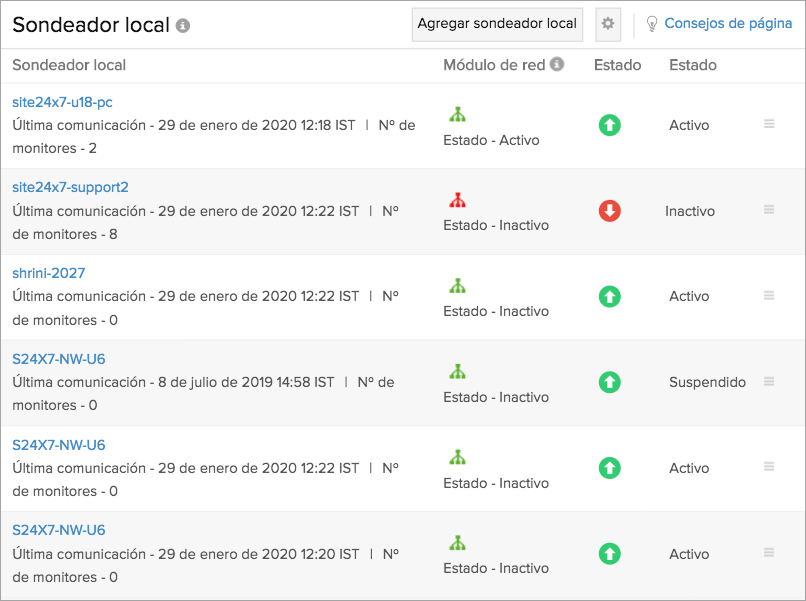The width and height of the screenshot is (806, 601).
Task: Click 'Estado - Inactivo' in S24X7-NW-U6 12:22 row
Action: (x=496, y=483)
